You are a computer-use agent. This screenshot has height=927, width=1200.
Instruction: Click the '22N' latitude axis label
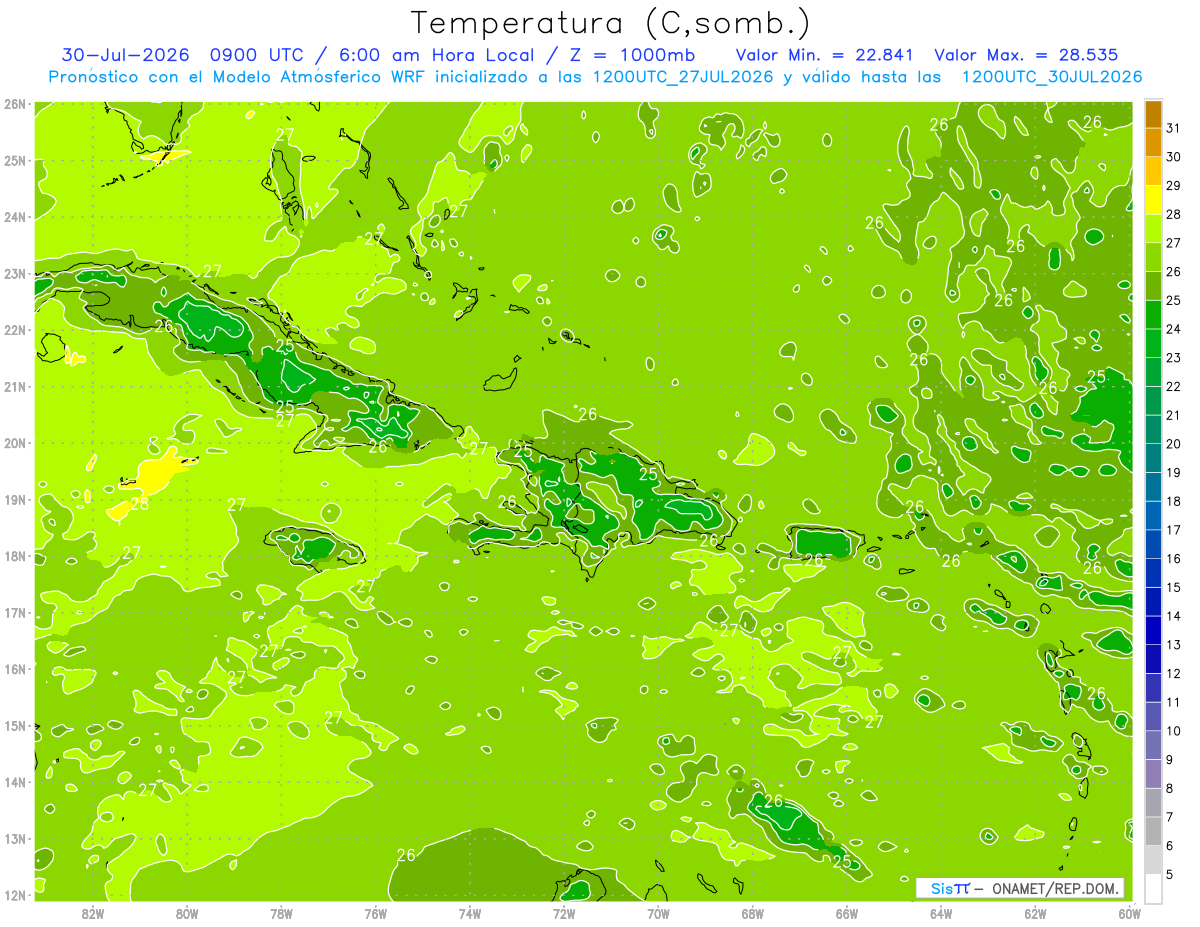click(x=14, y=330)
